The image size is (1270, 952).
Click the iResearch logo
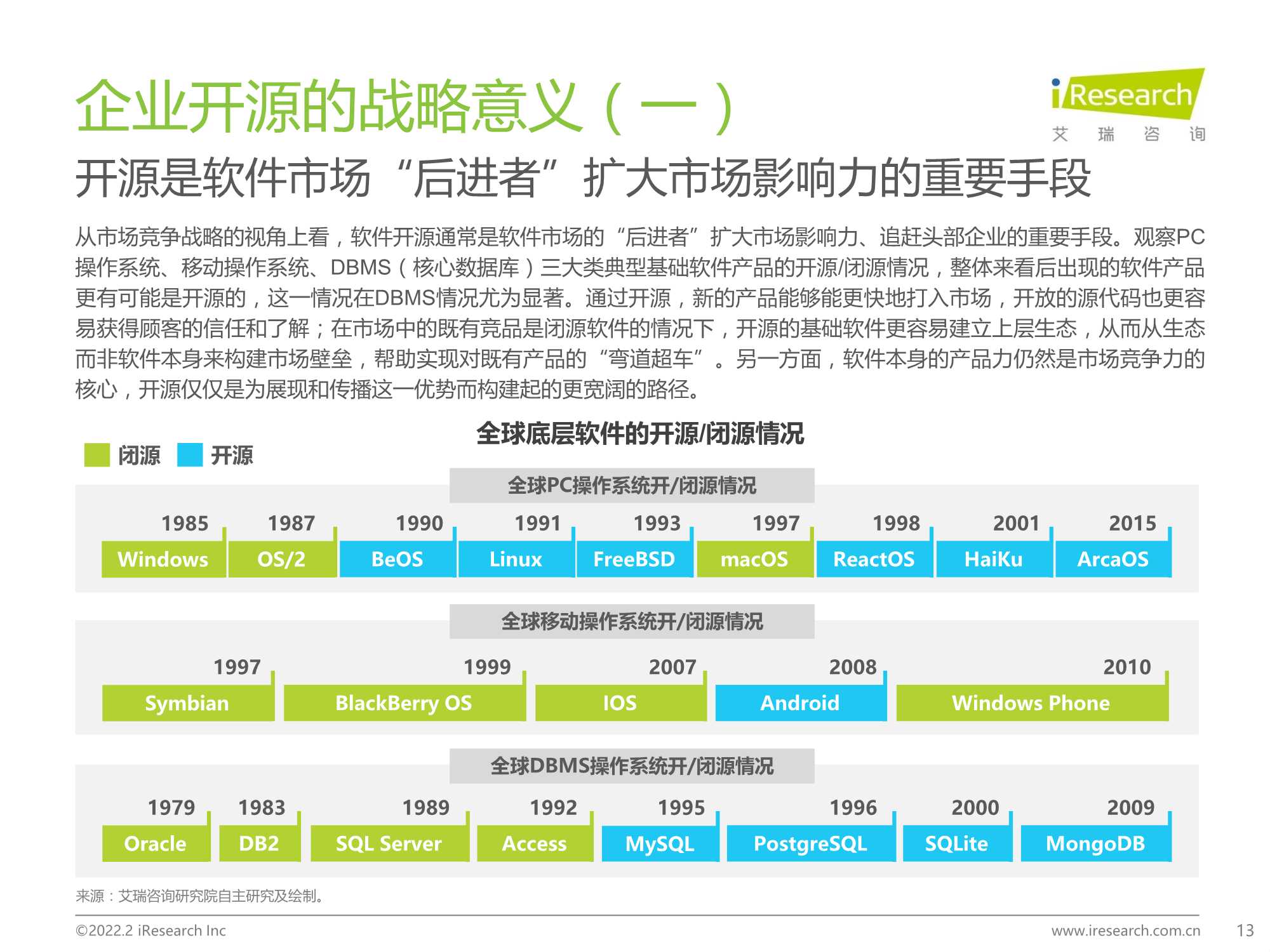1128,94
